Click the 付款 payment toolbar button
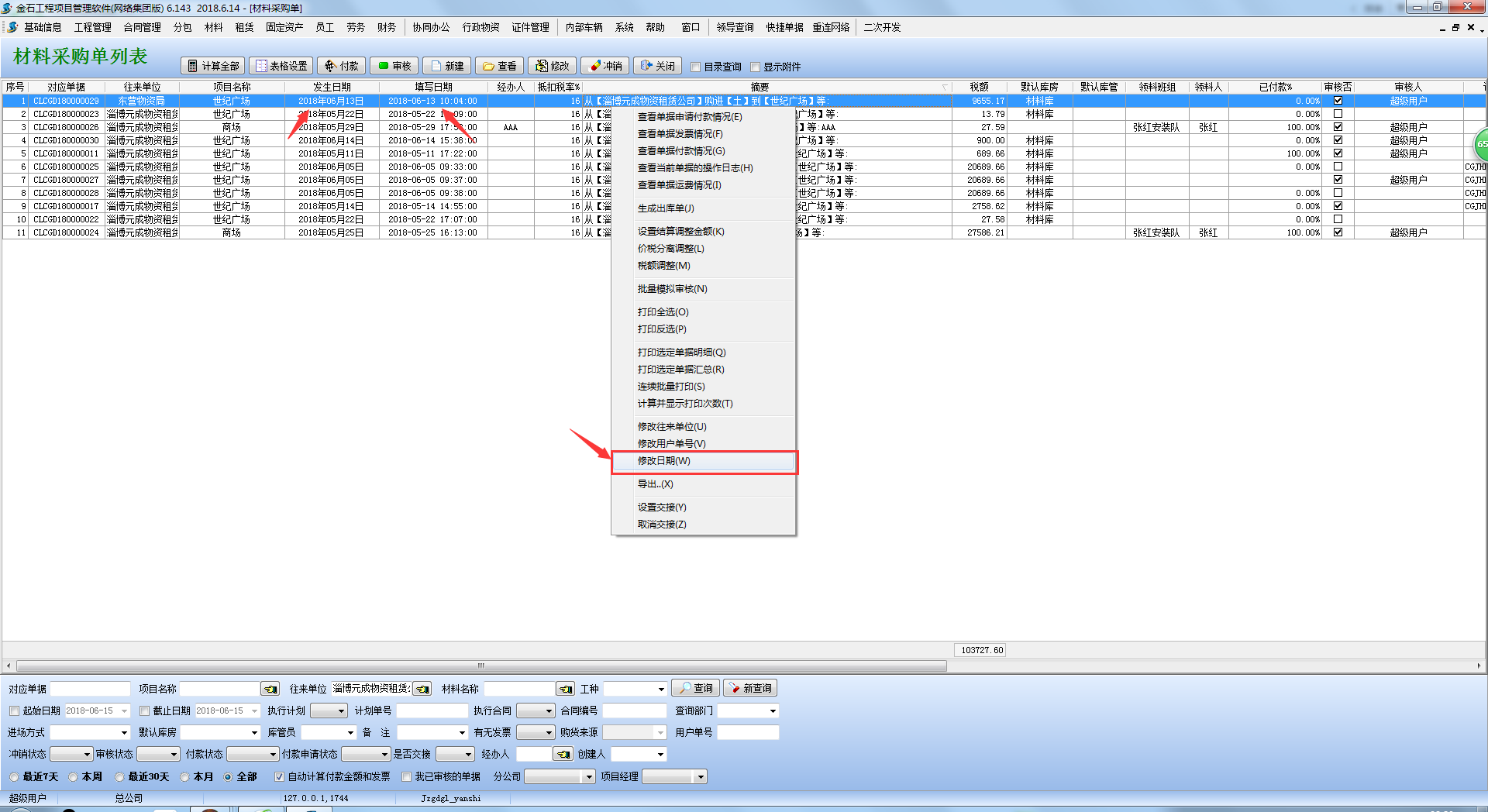Image resolution: width=1488 pixels, height=812 pixels. tap(342, 66)
